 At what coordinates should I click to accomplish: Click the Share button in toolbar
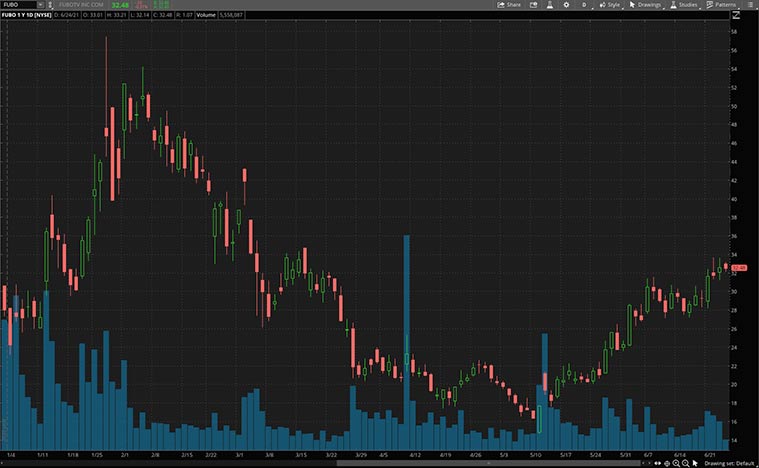coord(509,5)
